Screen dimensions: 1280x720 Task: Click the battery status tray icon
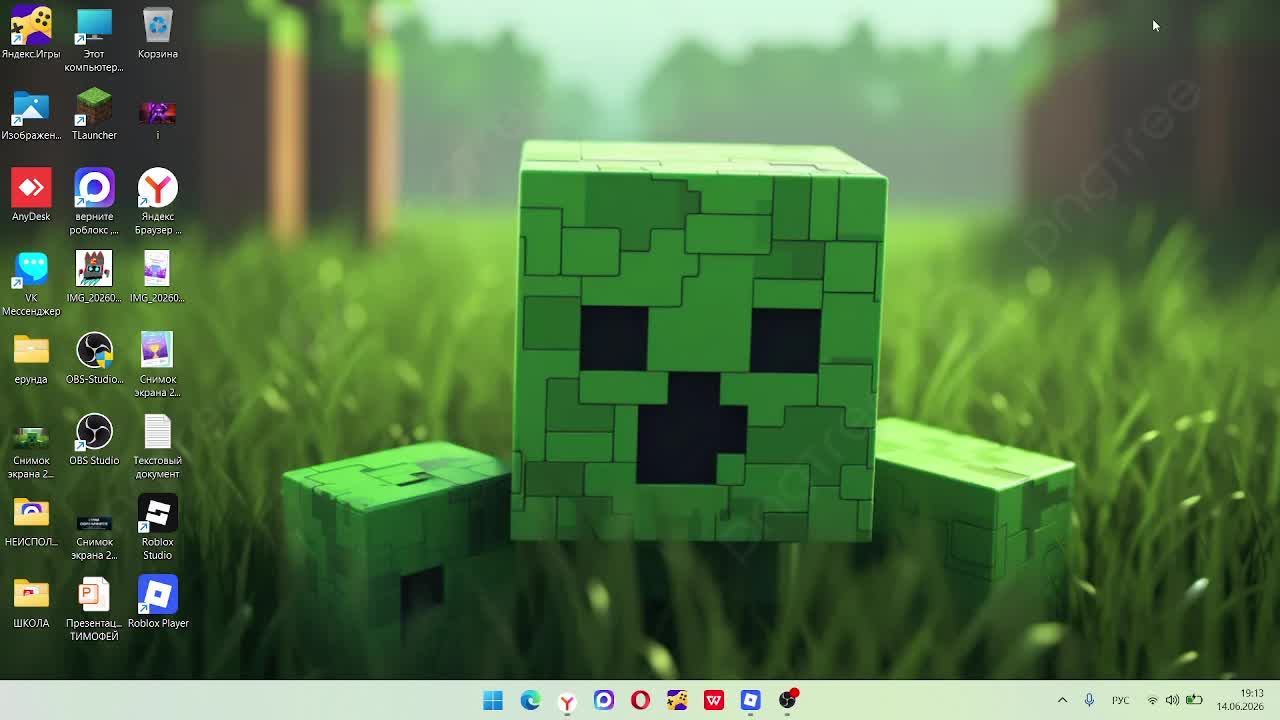[x=1194, y=700]
